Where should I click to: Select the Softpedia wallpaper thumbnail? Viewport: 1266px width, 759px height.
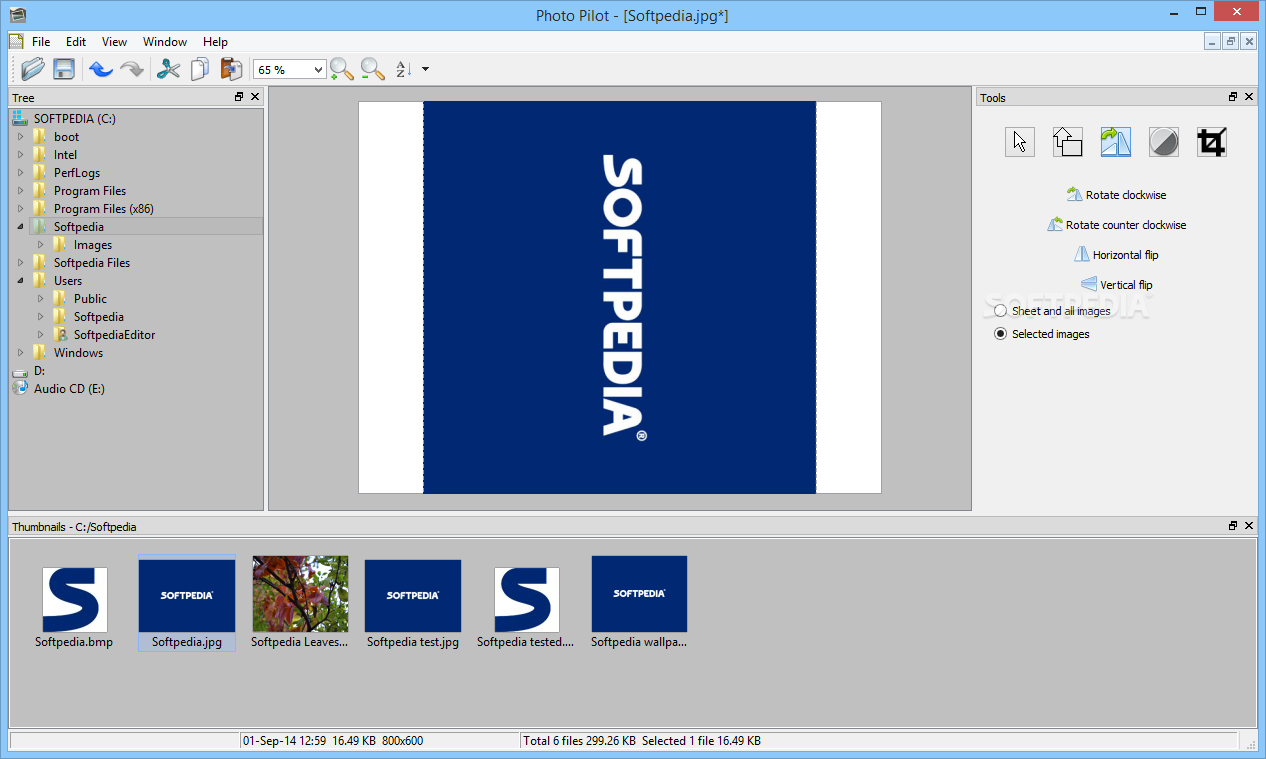click(639, 602)
